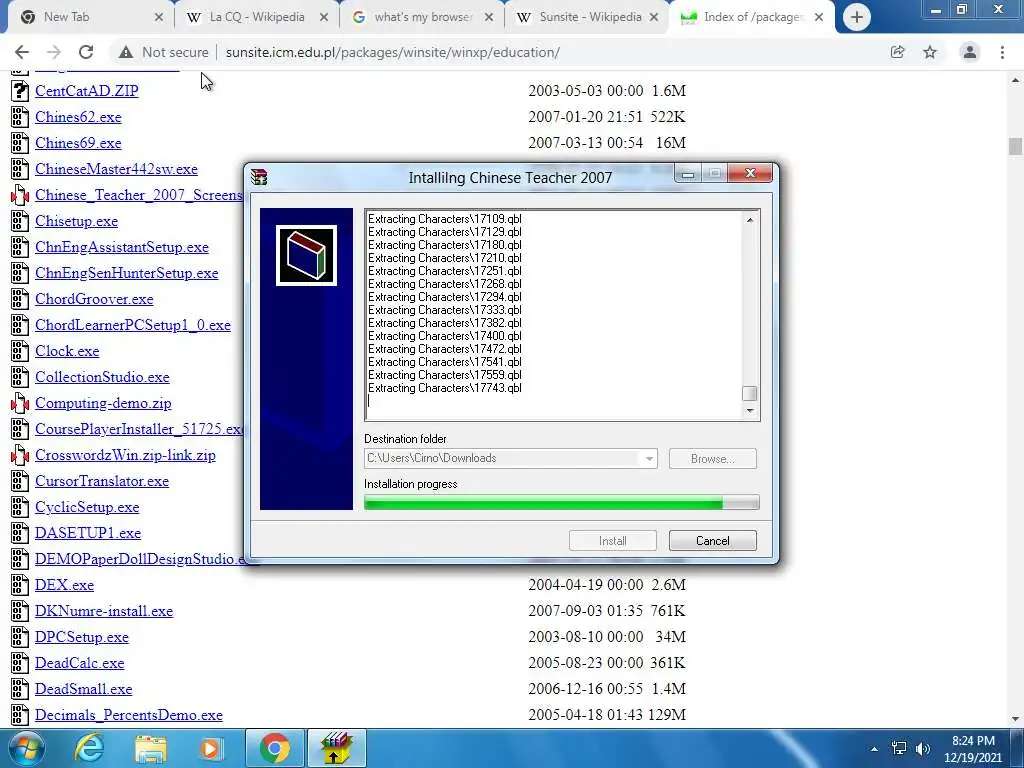Click the address bar URL

pyautogui.click(x=392, y=52)
